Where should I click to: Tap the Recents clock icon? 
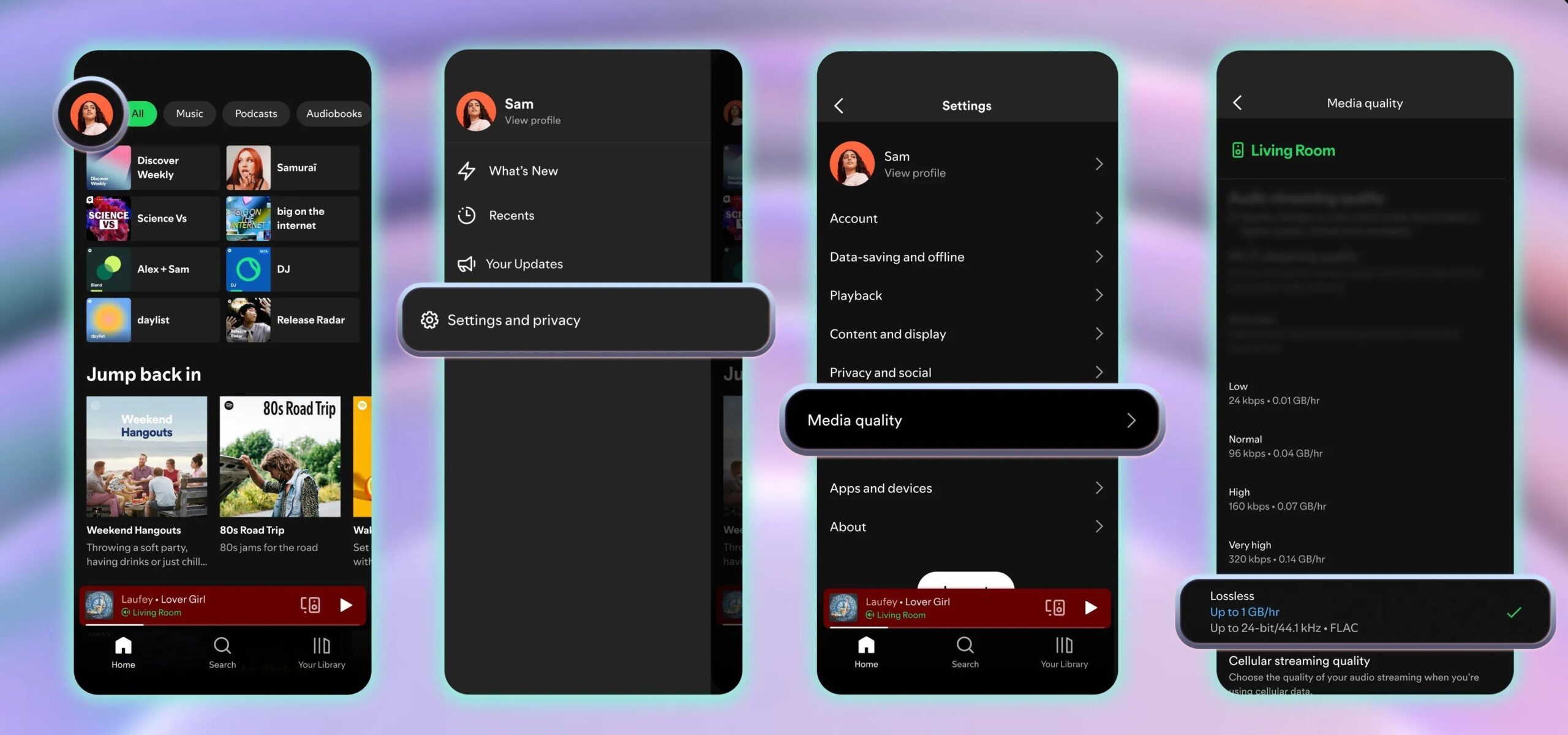coord(467,216)
